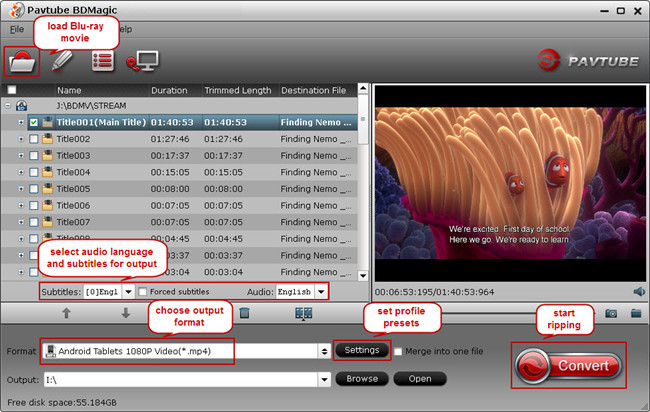Image resolution: width=650 pixels, height=412 pixels.
Task: Open the Audio language dropdown arrow
Action: (321, 292)
